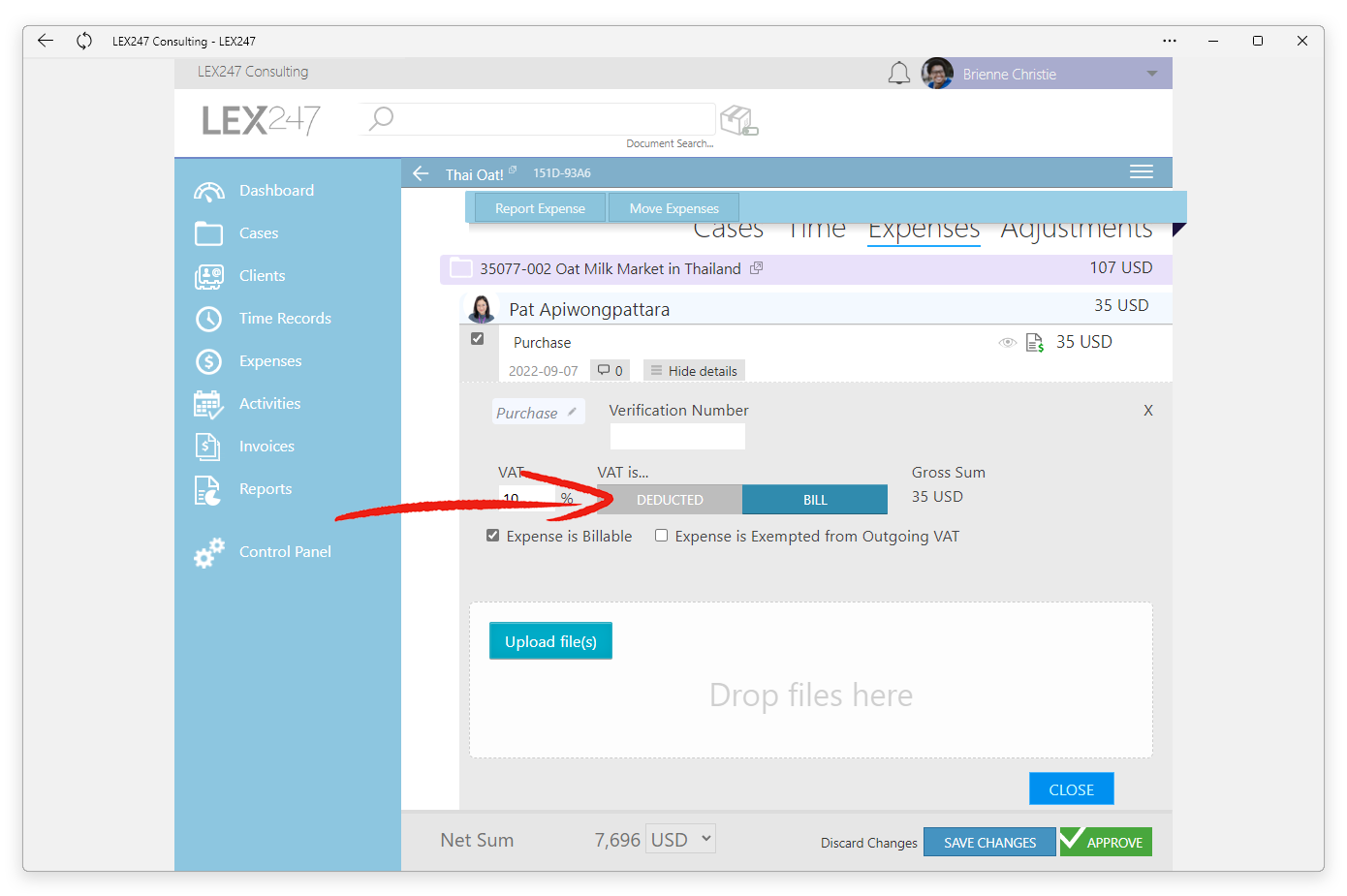Viewport: 1347px width, 896px height.
Task: Toggle the eye visibility icon on Purchase row
Action: pyautogui.click(x=1008, y=343)
